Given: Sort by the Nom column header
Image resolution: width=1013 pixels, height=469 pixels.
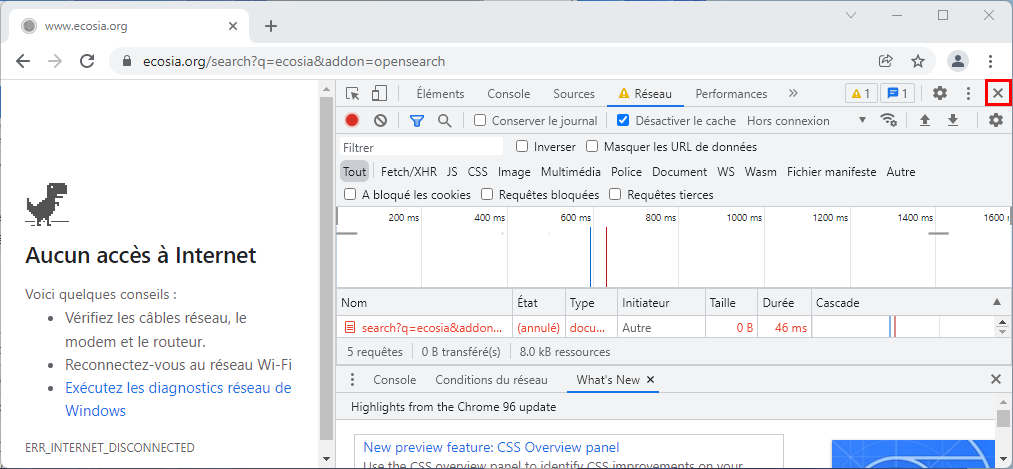Looking at the screenshot, I should pyautogui.click(x=424, y=302).
